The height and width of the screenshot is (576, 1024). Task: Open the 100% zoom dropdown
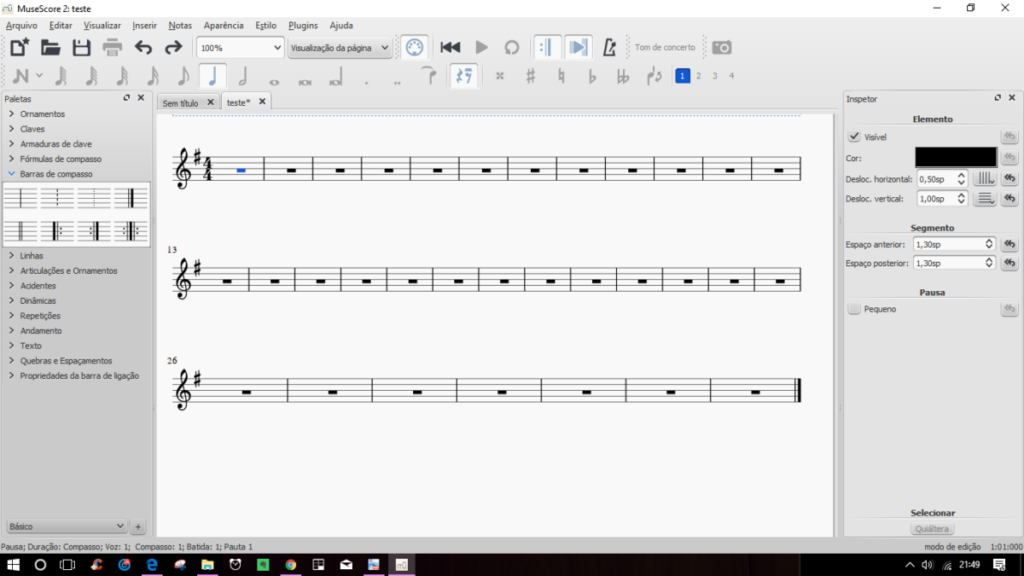click(x=240, y=47)
